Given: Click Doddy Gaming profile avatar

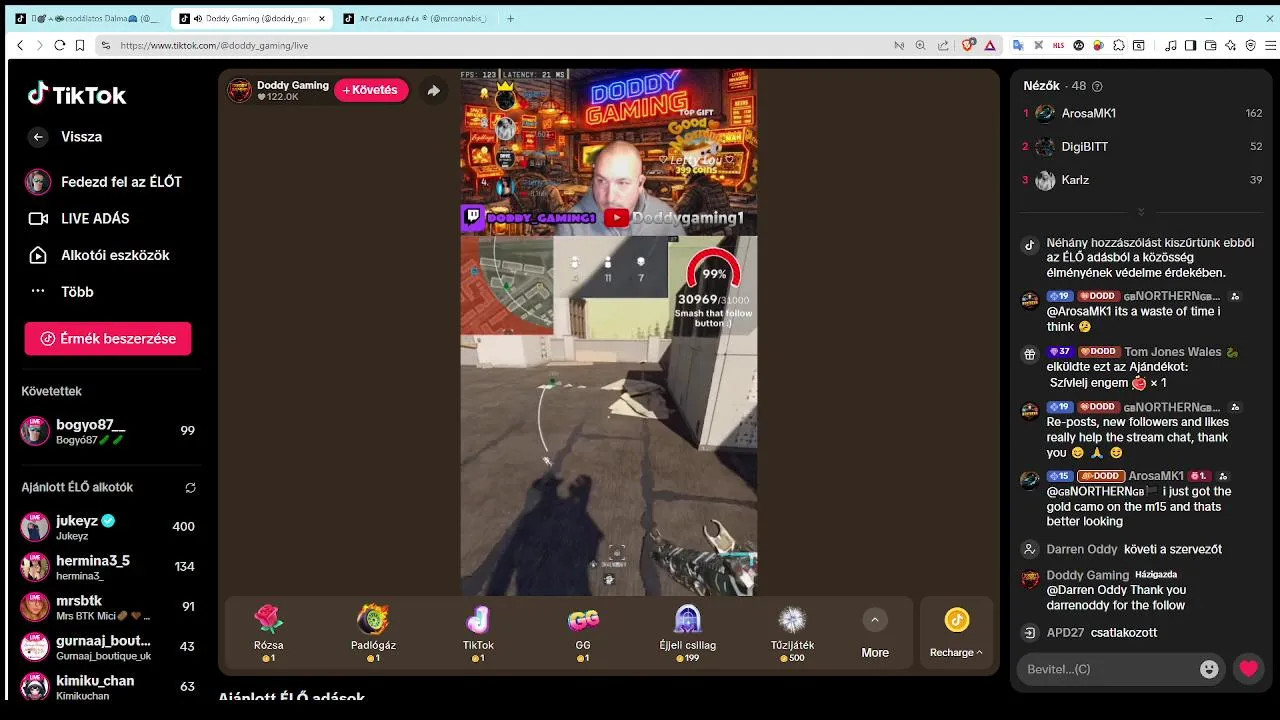Looking at the screenshot, I should (x=240, y=90).
